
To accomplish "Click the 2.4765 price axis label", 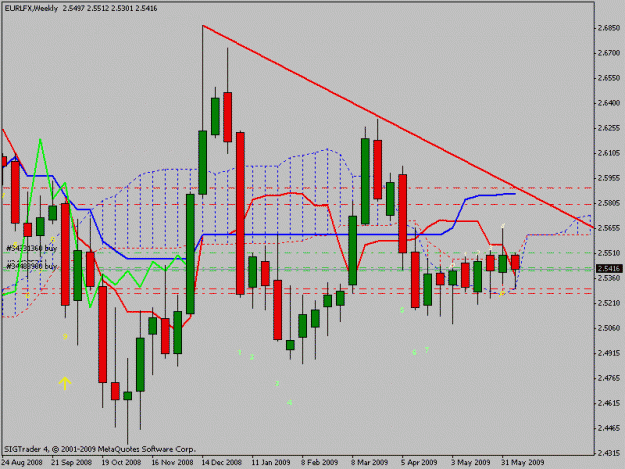I will [609, 378].
